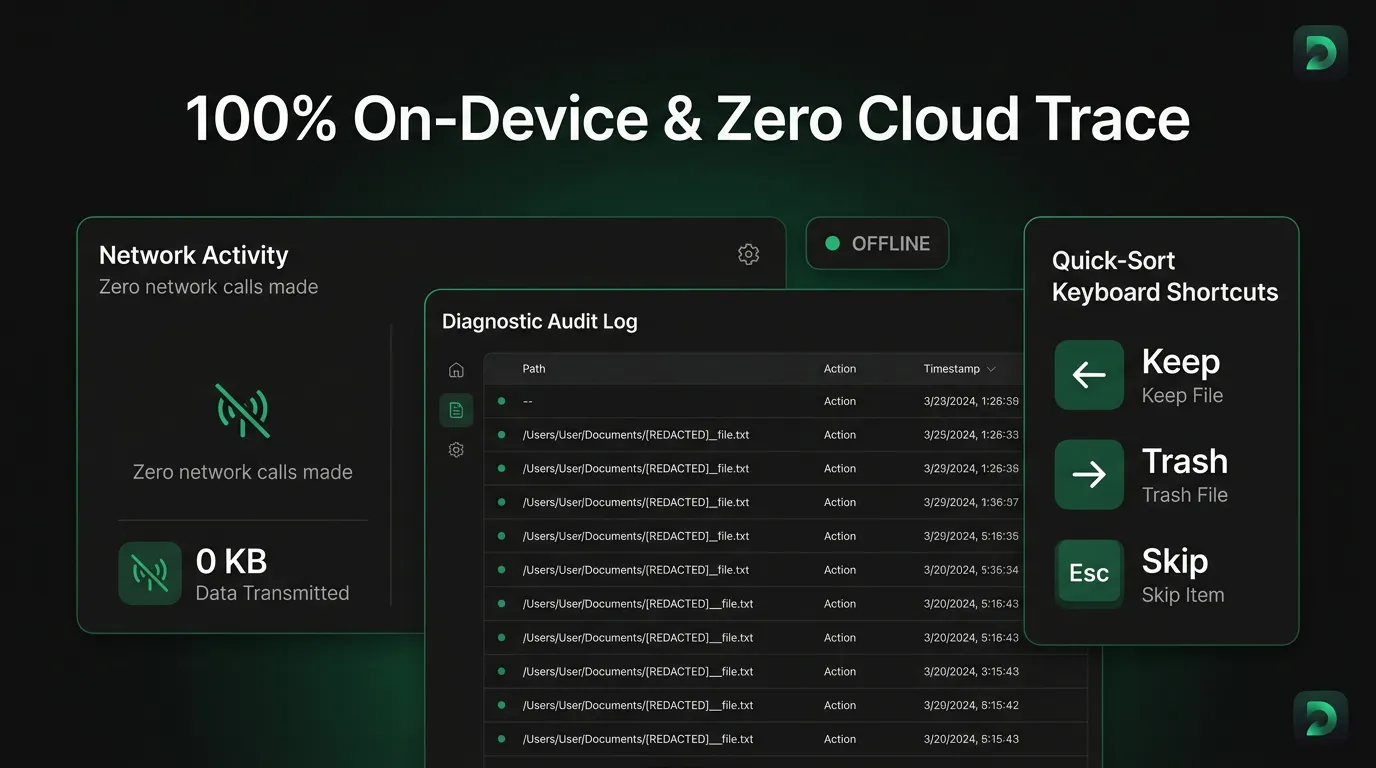Click the 'Skip' shortcut title
The height and width of the screenshot is (768, 1376).
click(1175, 561)
